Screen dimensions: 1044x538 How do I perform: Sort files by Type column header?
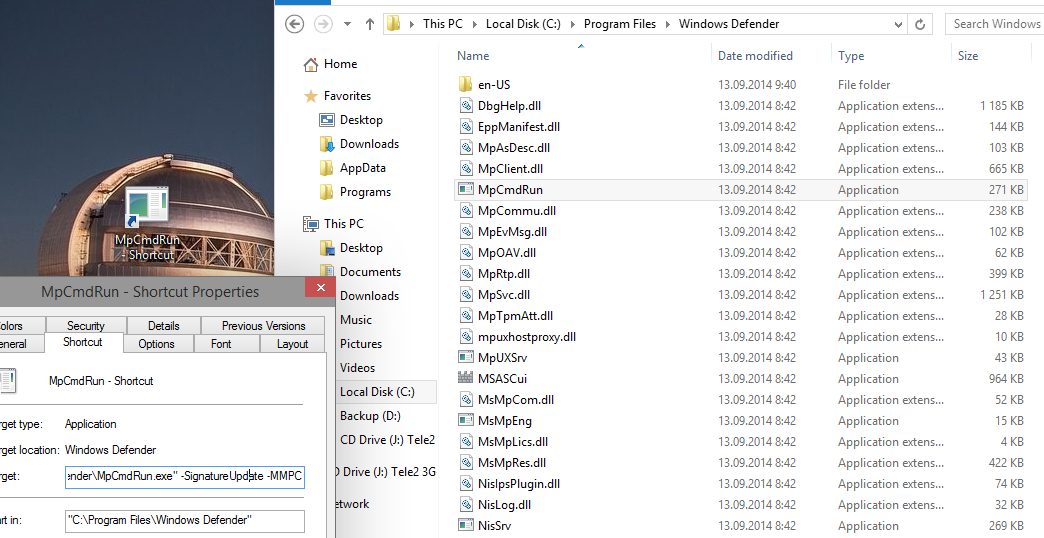click(x=851, y=56)
